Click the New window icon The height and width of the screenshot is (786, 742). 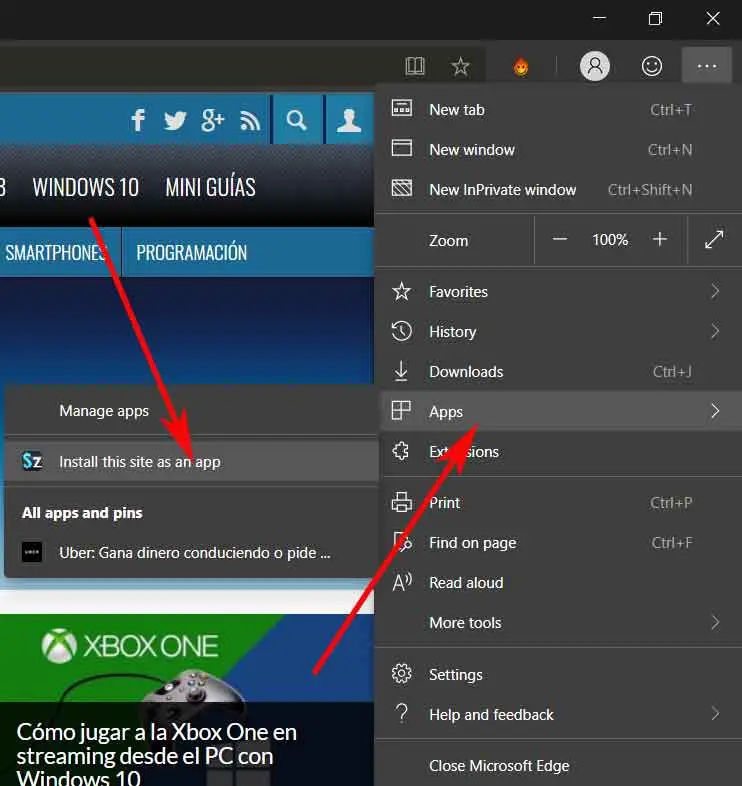[402, 148]
